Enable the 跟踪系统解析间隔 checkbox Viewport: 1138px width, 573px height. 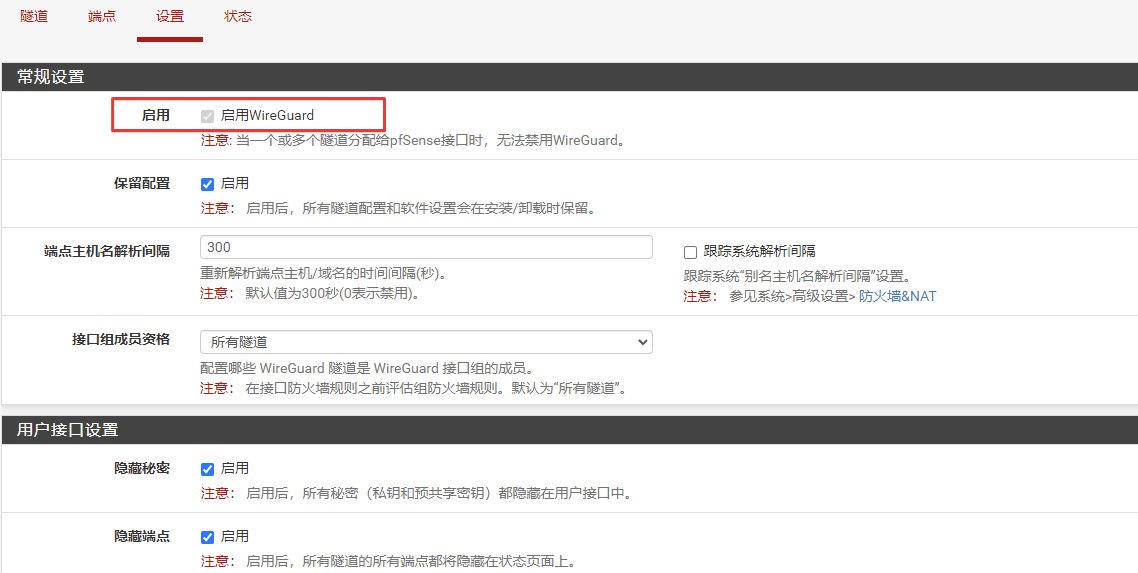690,252
